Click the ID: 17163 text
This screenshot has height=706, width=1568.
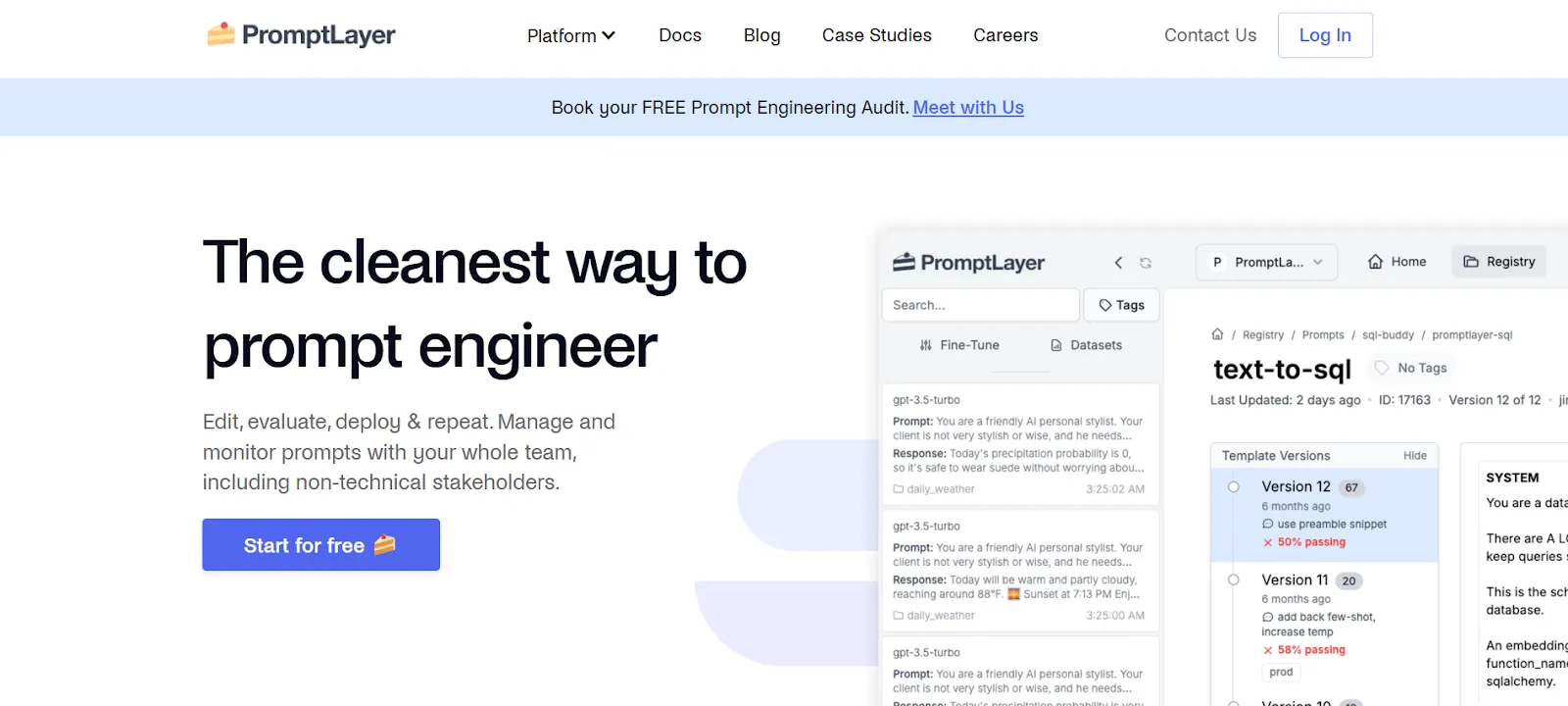click(1404, 400)
